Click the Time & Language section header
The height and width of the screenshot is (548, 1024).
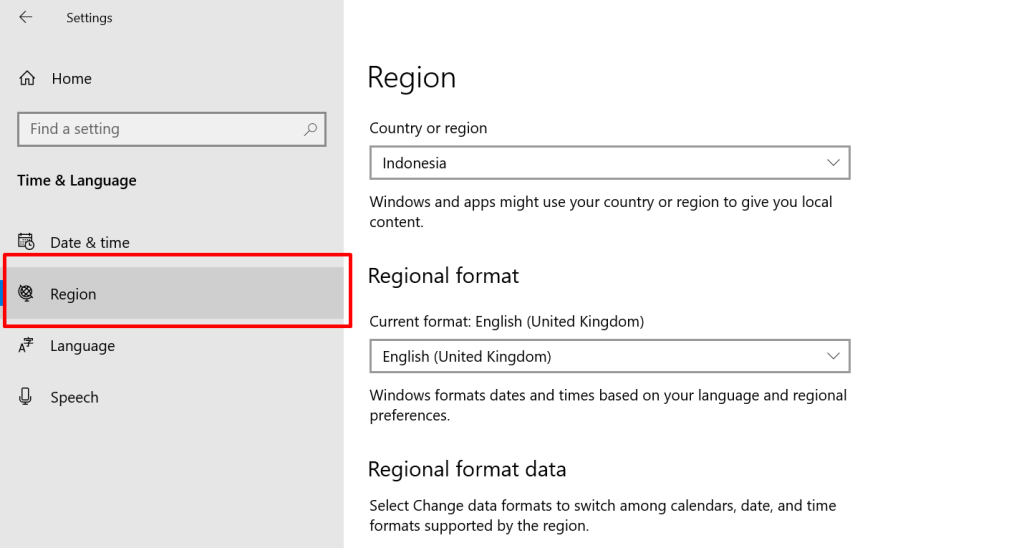coord(77,181)
